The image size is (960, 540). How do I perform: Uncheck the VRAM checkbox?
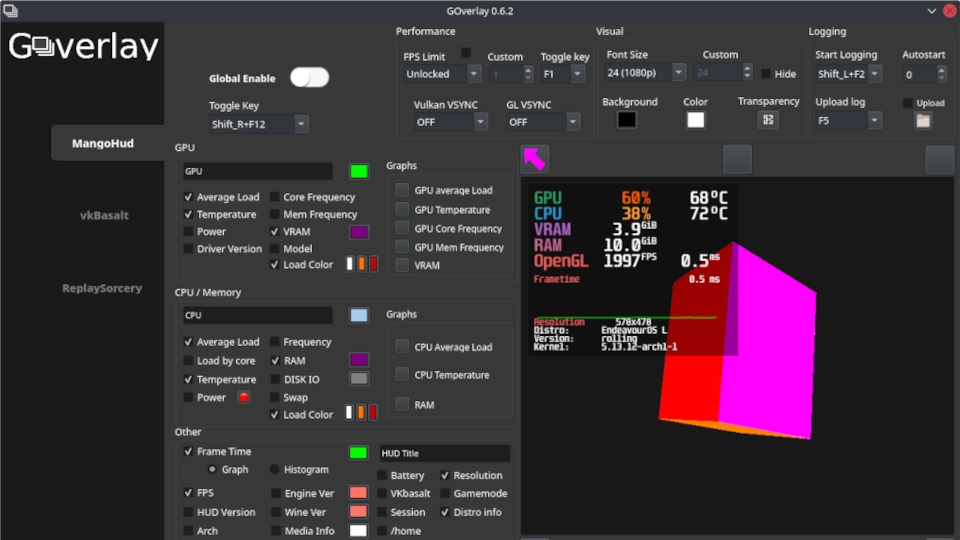pyautogui.click(x=274, y=231)
